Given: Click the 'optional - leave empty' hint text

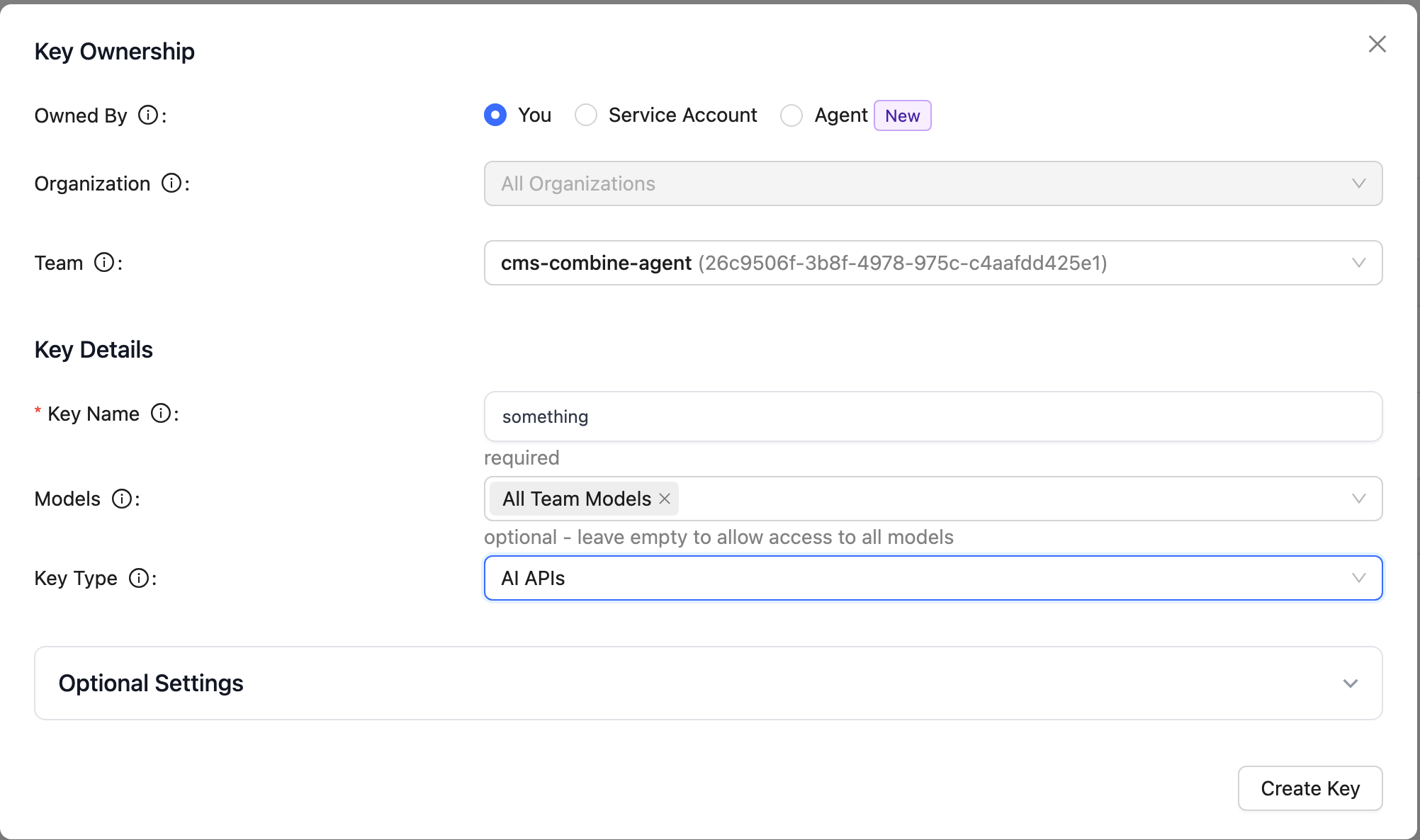Looking at the screenshot, I should click(x=719, y=537).
